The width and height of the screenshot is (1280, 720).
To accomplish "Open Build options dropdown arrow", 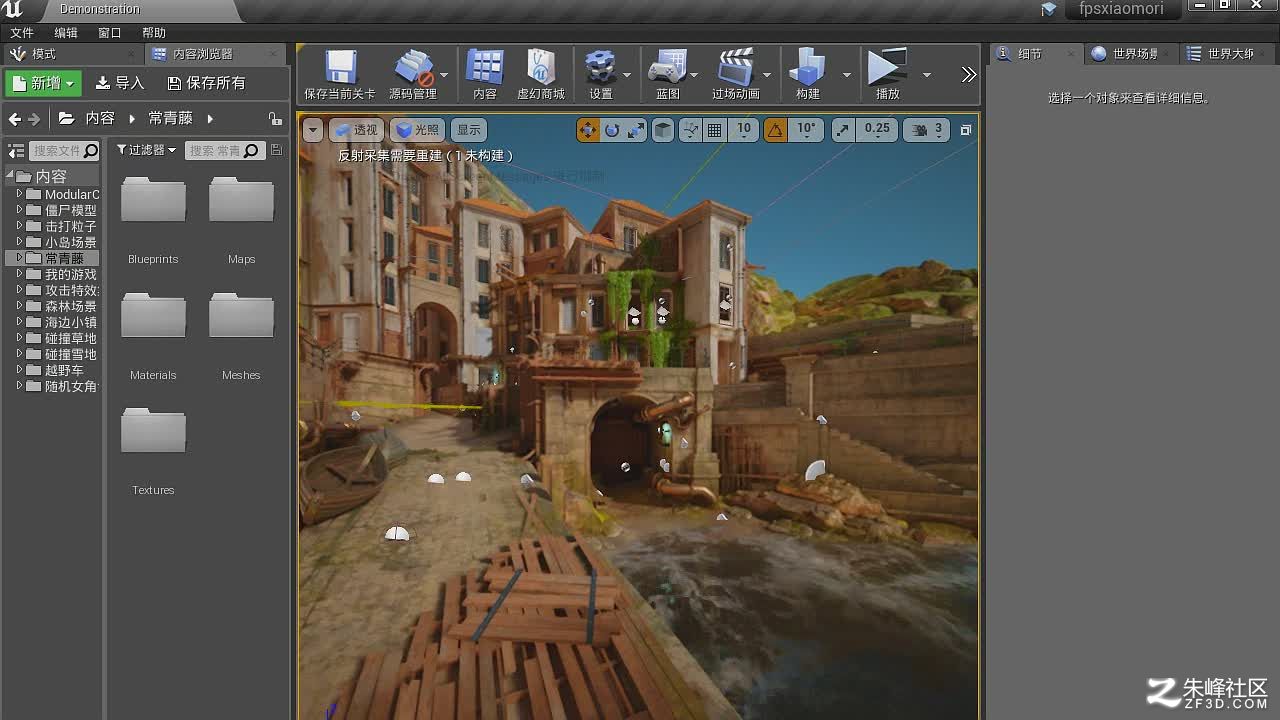I will click(x=846, y=75).
